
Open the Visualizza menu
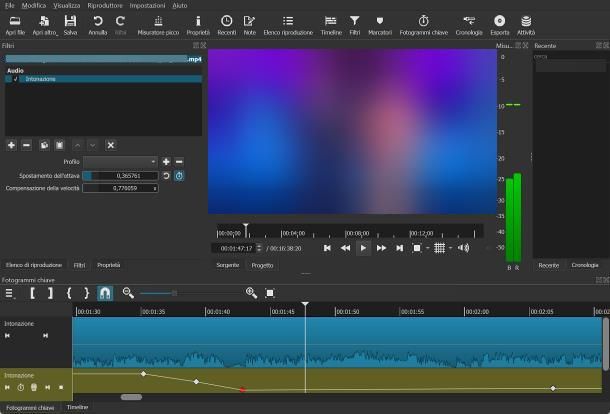point(67,5)
